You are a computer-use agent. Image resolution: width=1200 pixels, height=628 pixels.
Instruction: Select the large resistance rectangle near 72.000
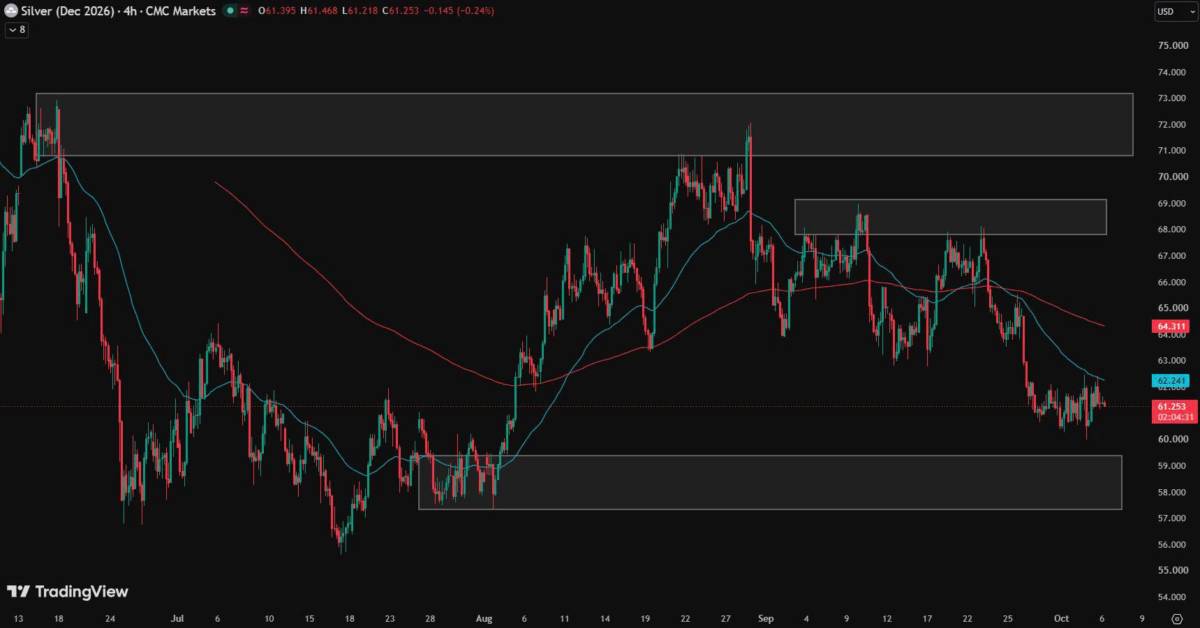[584, 124]
